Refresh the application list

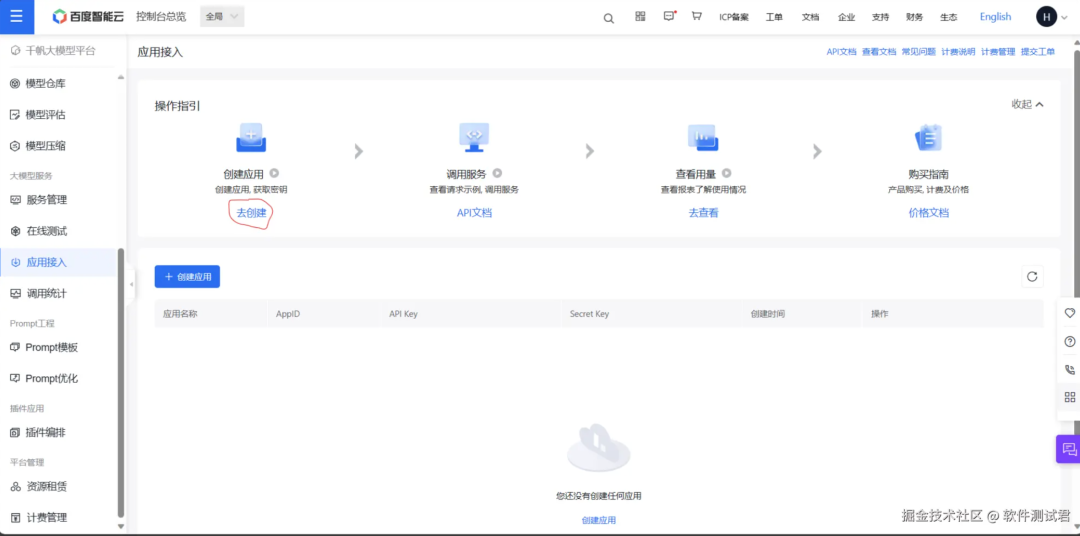click(x=1032, y=276)
